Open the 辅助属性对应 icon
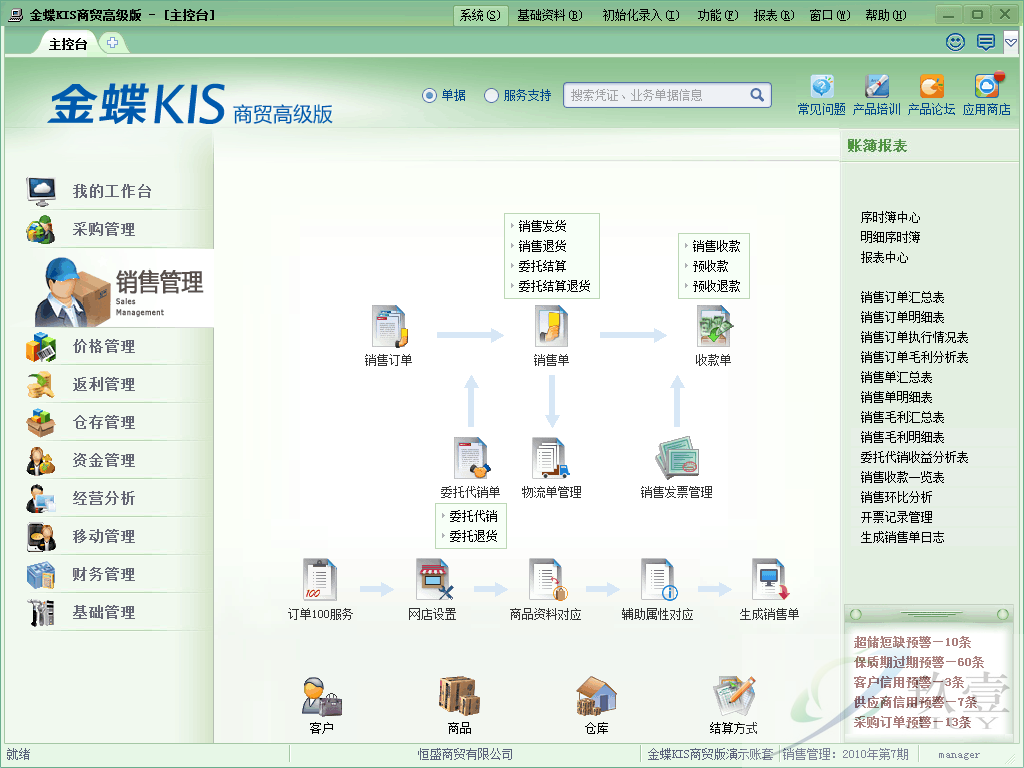Image resolution: width=1024 pixels, height=768 pixels. coord(658,579)
